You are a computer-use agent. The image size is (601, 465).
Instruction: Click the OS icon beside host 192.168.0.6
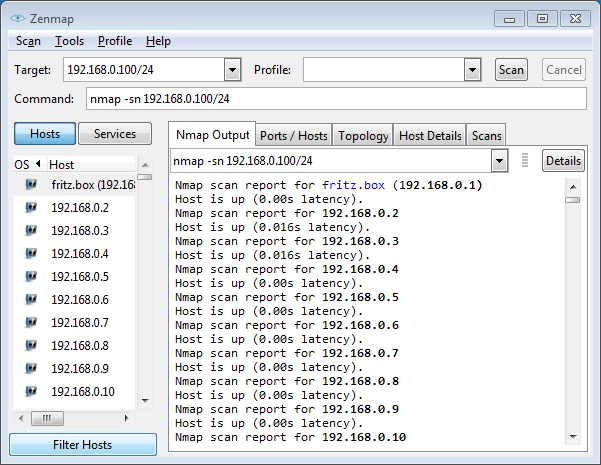(x=31, y=299)
